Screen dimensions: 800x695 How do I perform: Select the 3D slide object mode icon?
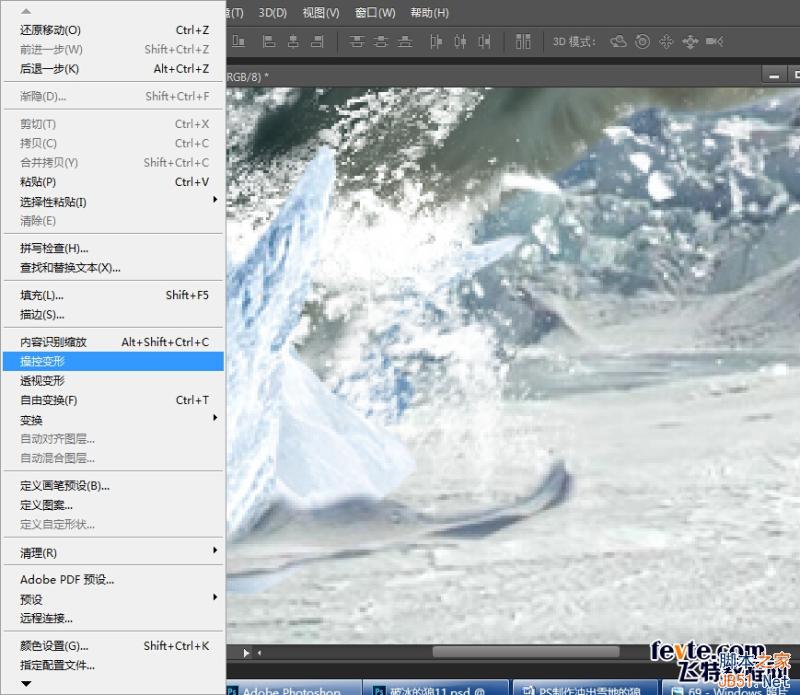[x=690, y=41]
